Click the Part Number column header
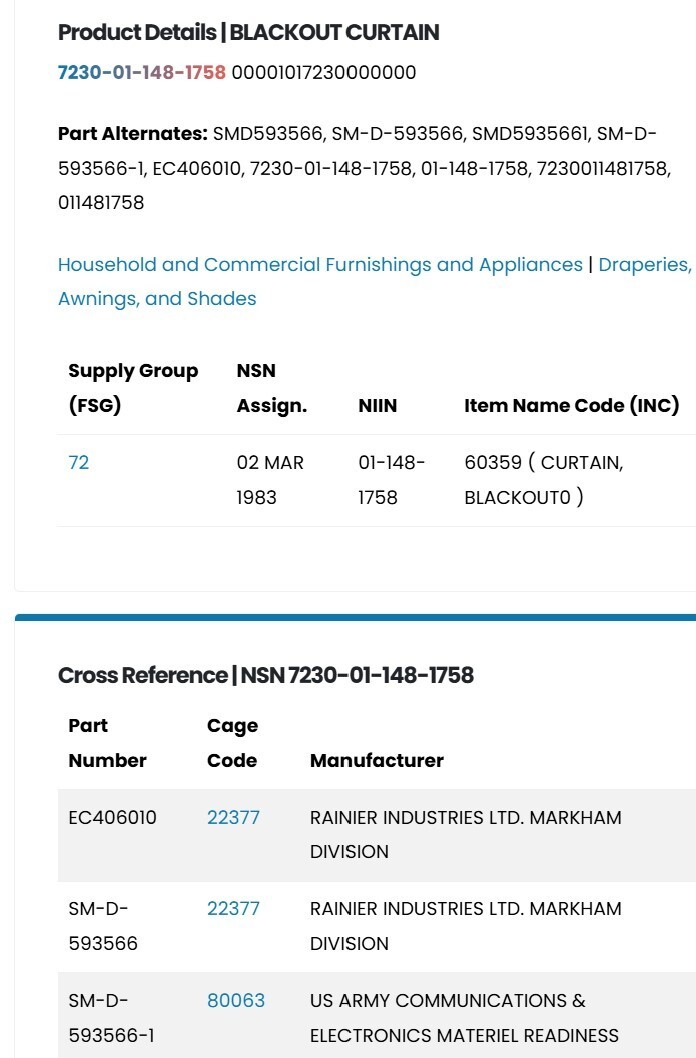 point(108,743)
